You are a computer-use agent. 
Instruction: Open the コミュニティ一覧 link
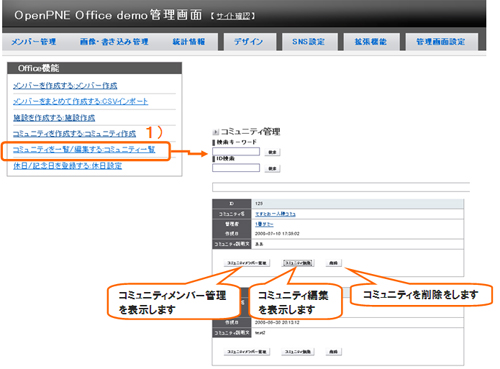pyautogui.click(x=84, y=150)
